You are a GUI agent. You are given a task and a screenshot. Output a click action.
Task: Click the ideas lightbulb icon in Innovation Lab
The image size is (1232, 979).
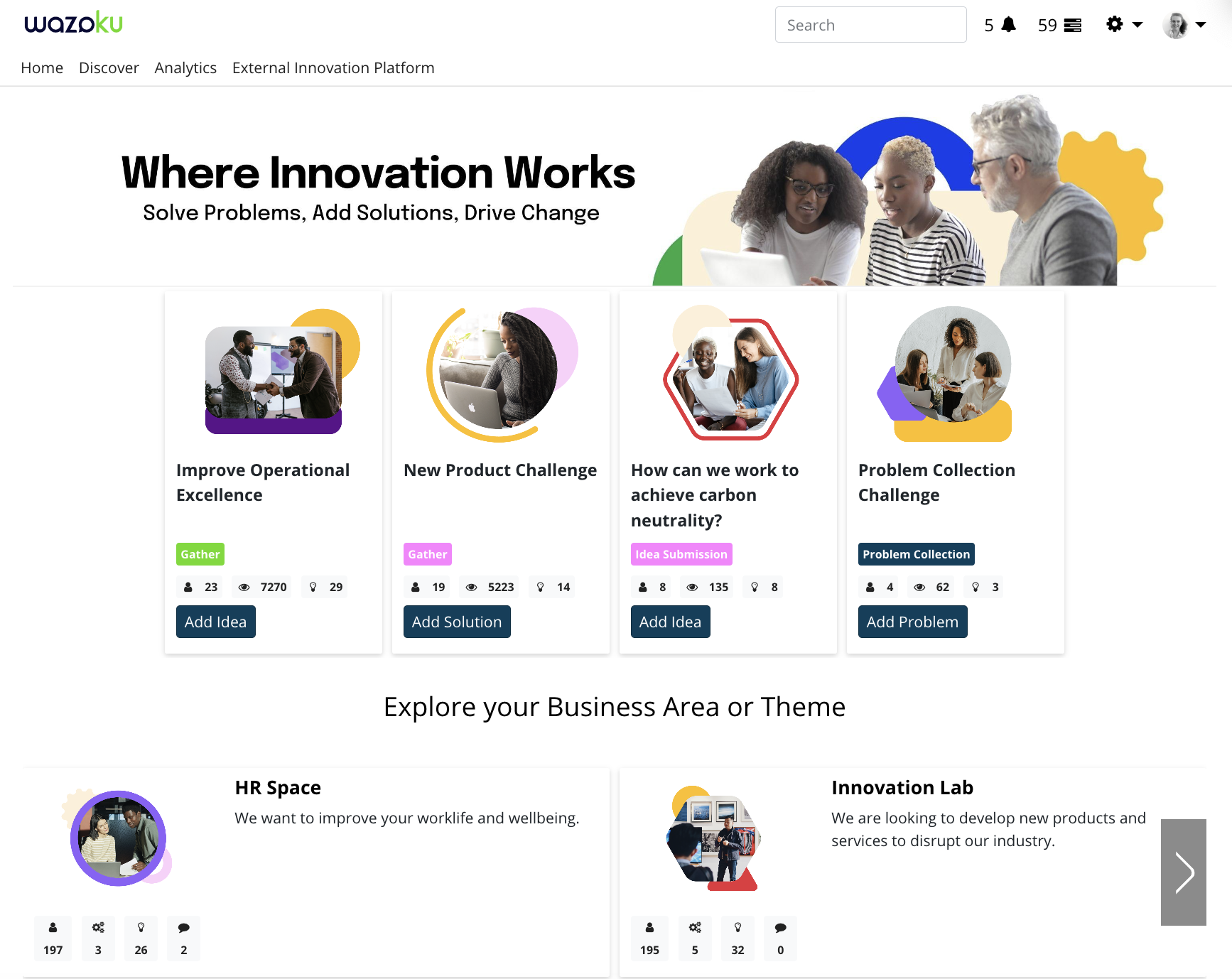tap(737, 928)
